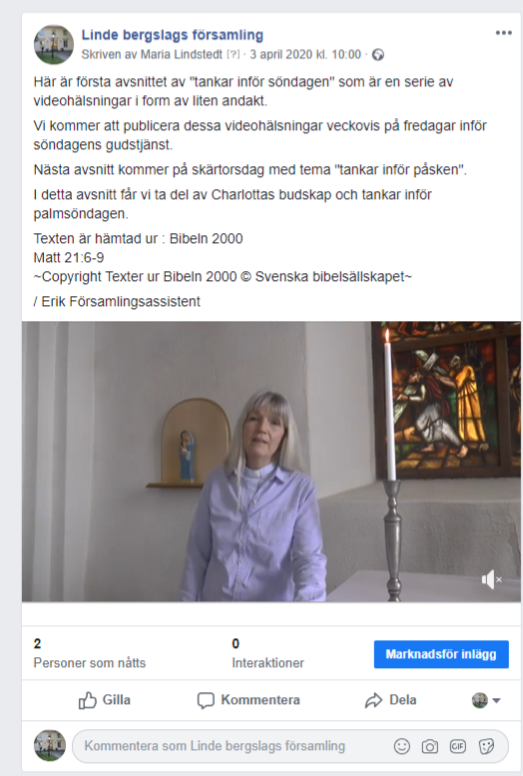Insert a GIF in the comment
Screen dimensions: 523x776
(458, 746)
